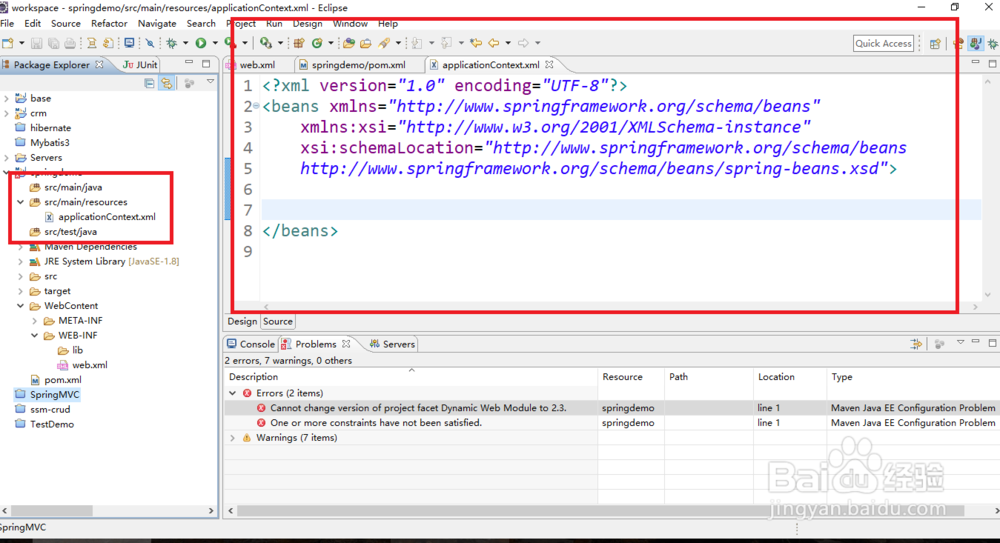Viewport: 1000px width, 543px height.
Task: Expand the Servers project node
Action: click(x=6, y=158)
